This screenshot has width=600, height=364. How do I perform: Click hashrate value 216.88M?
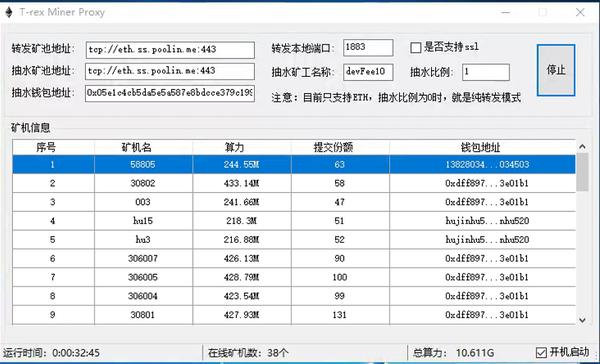[241, 240]
